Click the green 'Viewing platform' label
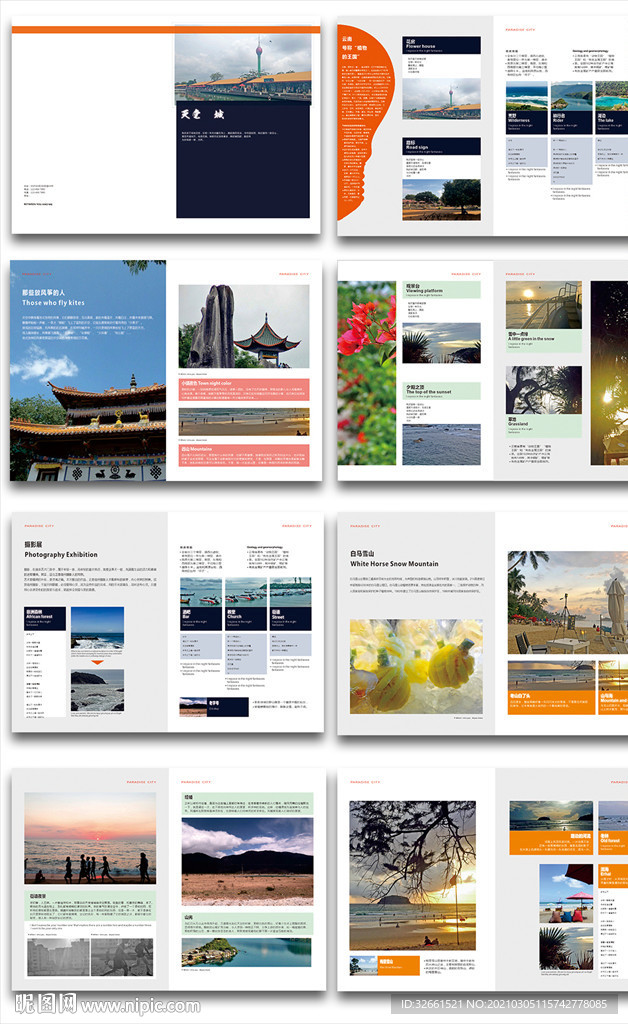 click(x=441, y=289)
